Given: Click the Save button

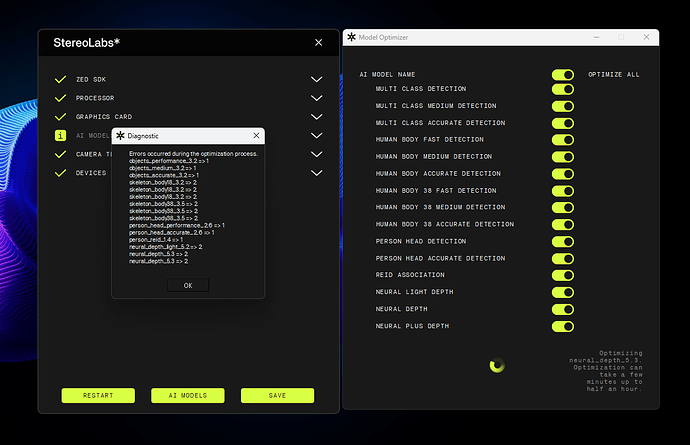Looking at the screenshot, I should (x=277, y=395).
